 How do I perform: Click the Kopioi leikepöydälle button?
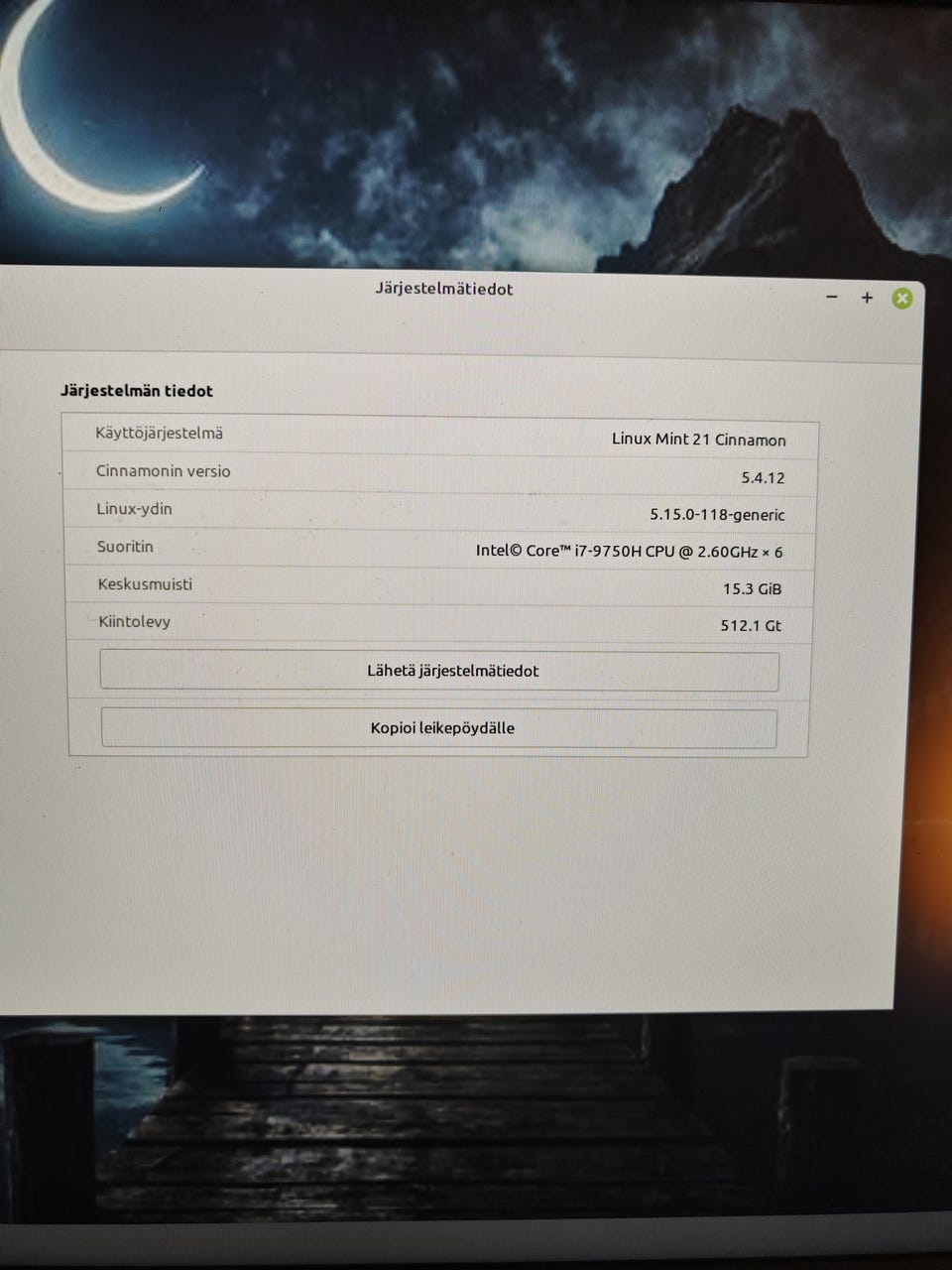pos(439,728)
